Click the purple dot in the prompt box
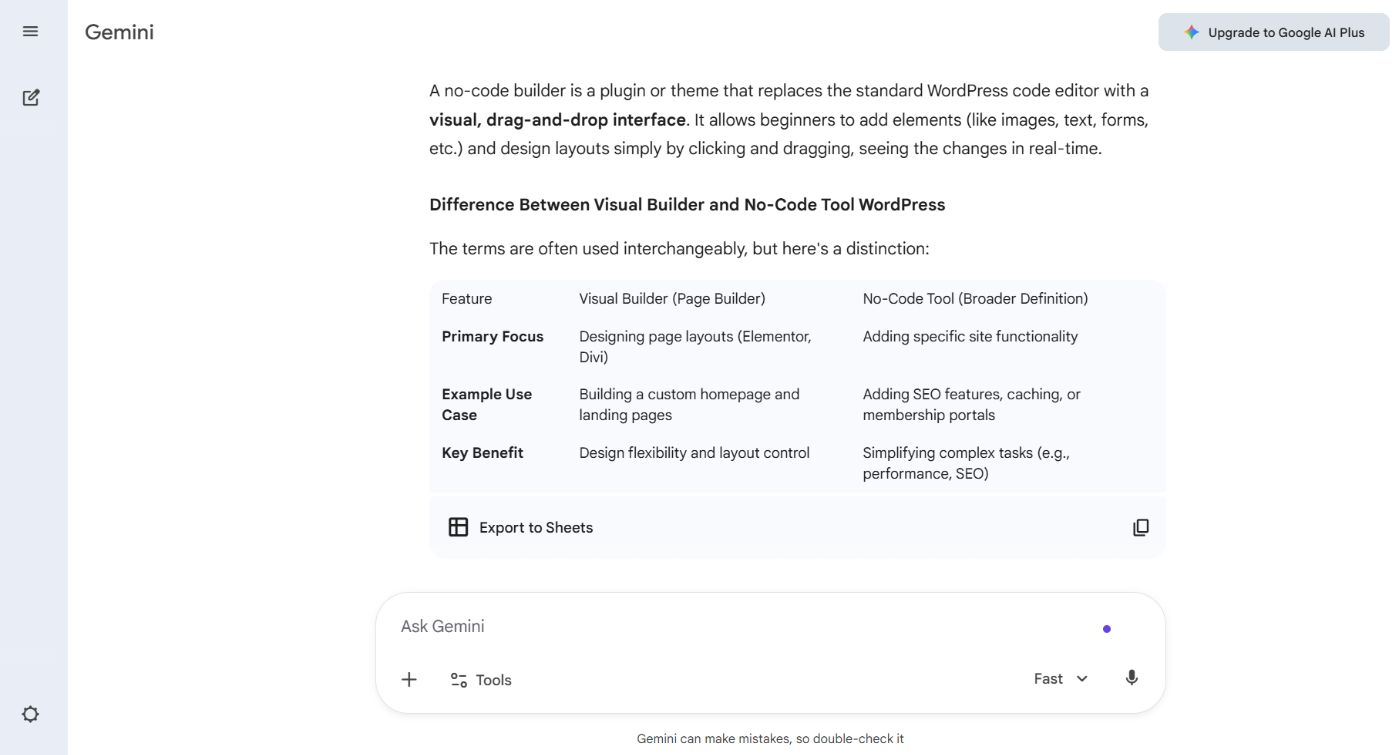Image resolution: width=1399 pixels, height=755 pixels. click(x=1106, y=629)
